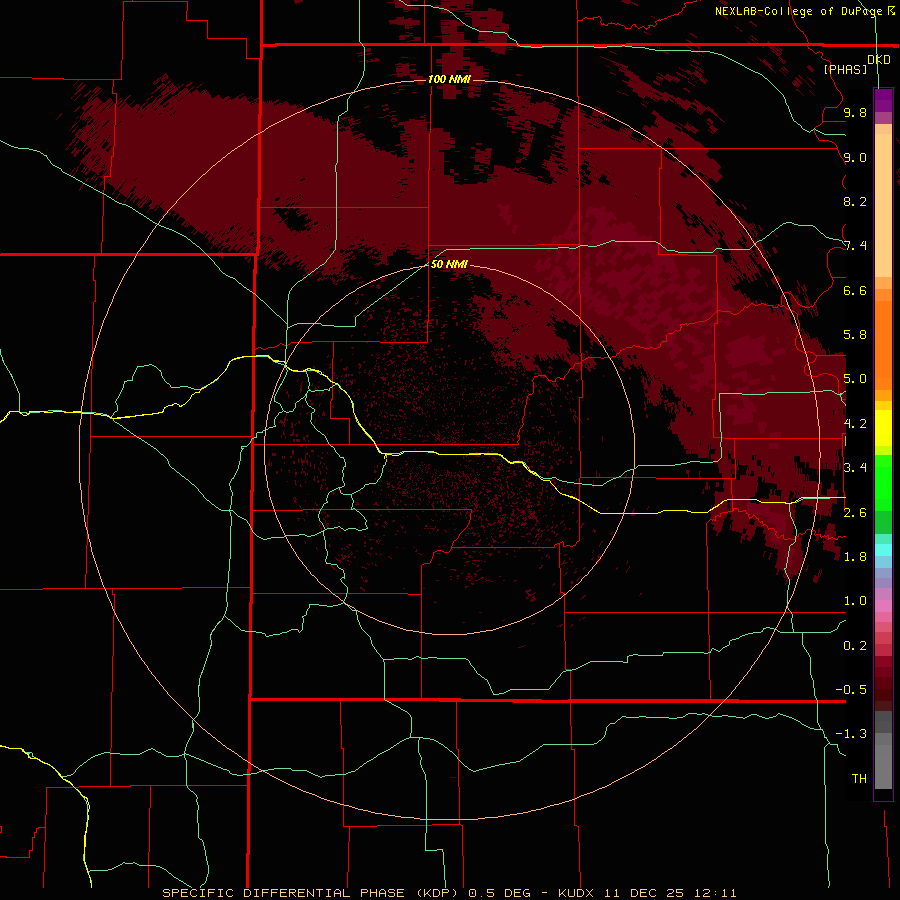Select the 1.8 scale value
The width and height of the screenshot is (900, 900).
(855, 557)
